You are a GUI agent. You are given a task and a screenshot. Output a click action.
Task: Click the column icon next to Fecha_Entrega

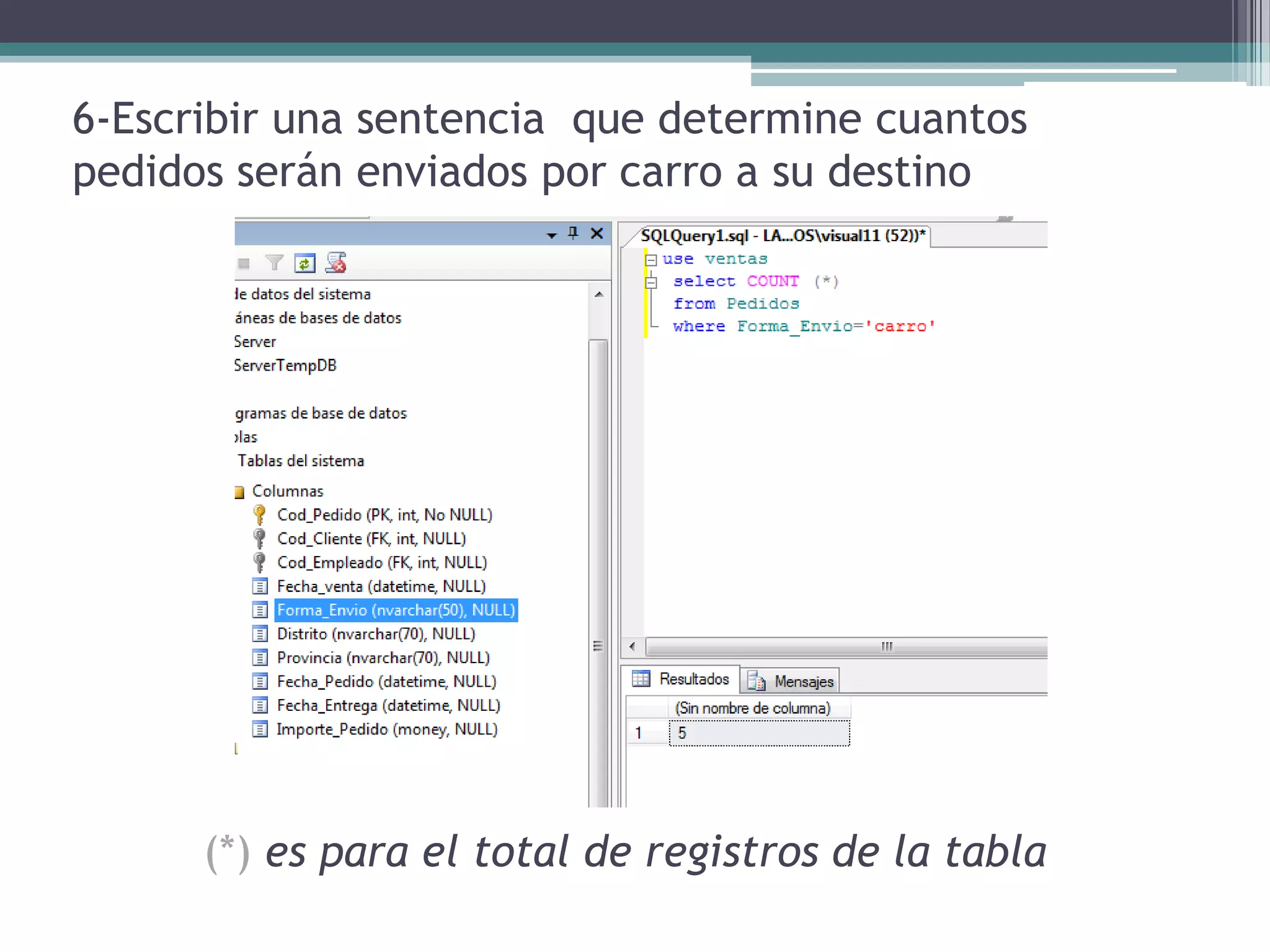pos(260,705)
